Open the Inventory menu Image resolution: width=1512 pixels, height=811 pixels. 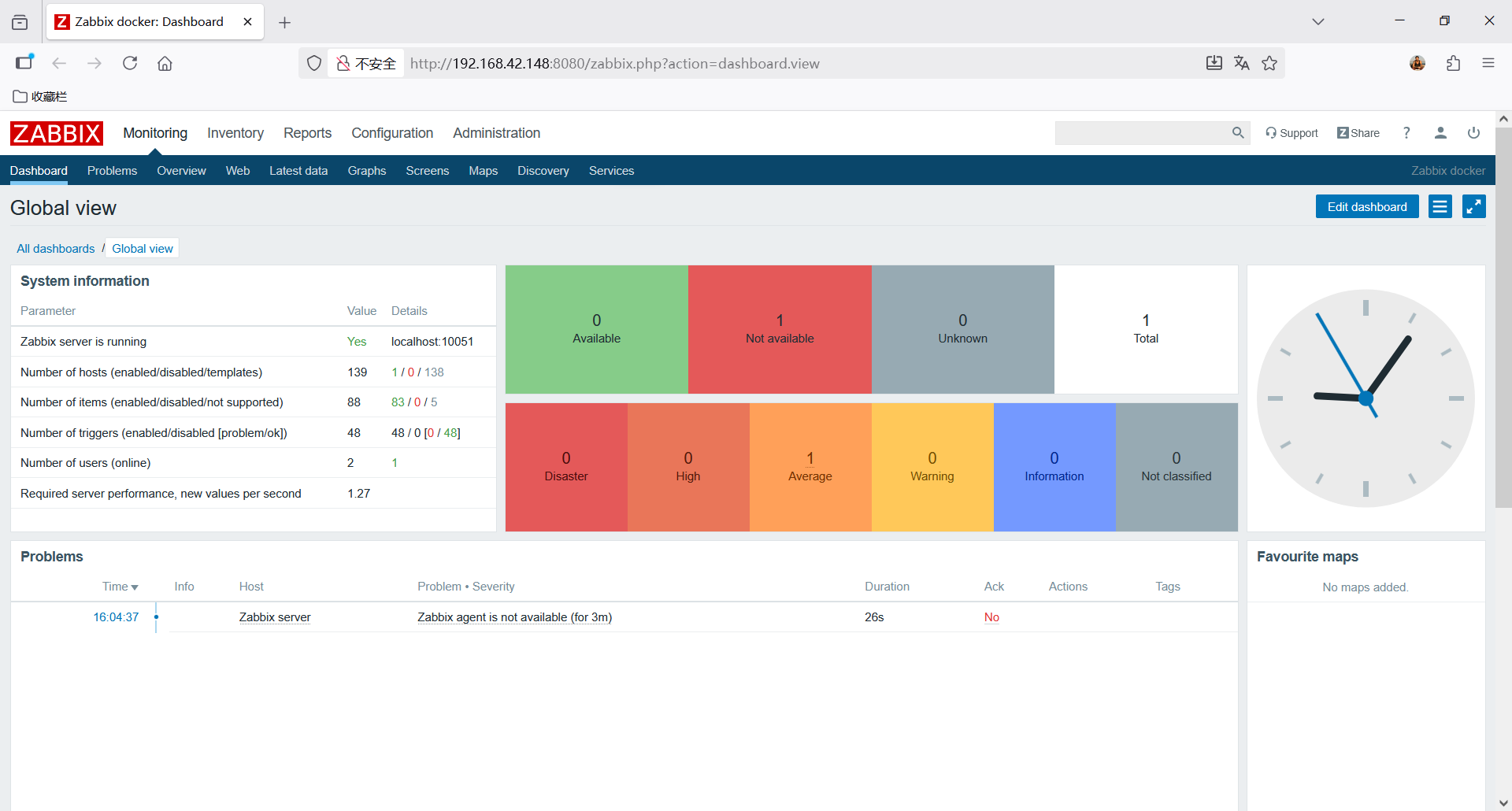[x=235, y=133]
